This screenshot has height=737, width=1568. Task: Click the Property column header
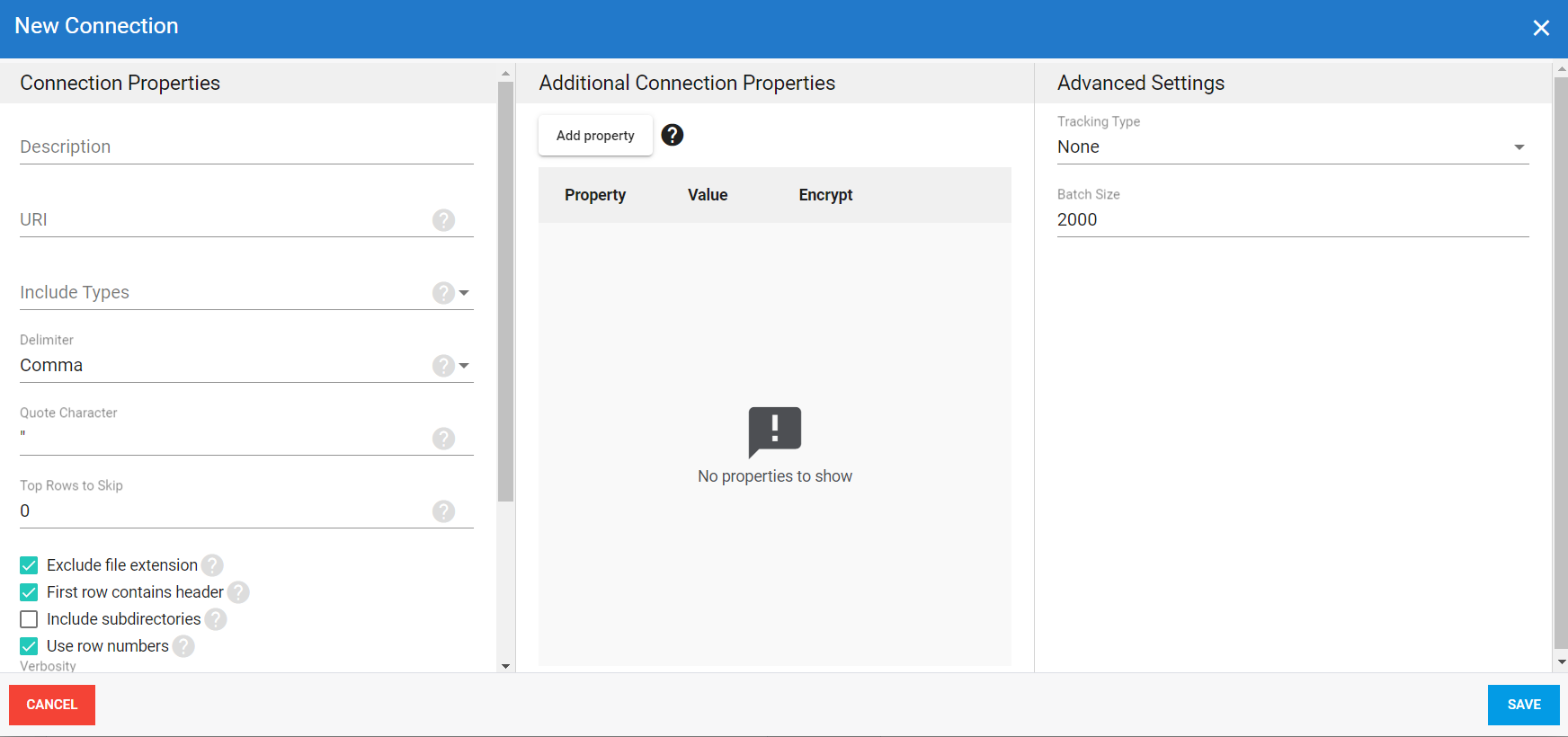click(x=595, y=195)
